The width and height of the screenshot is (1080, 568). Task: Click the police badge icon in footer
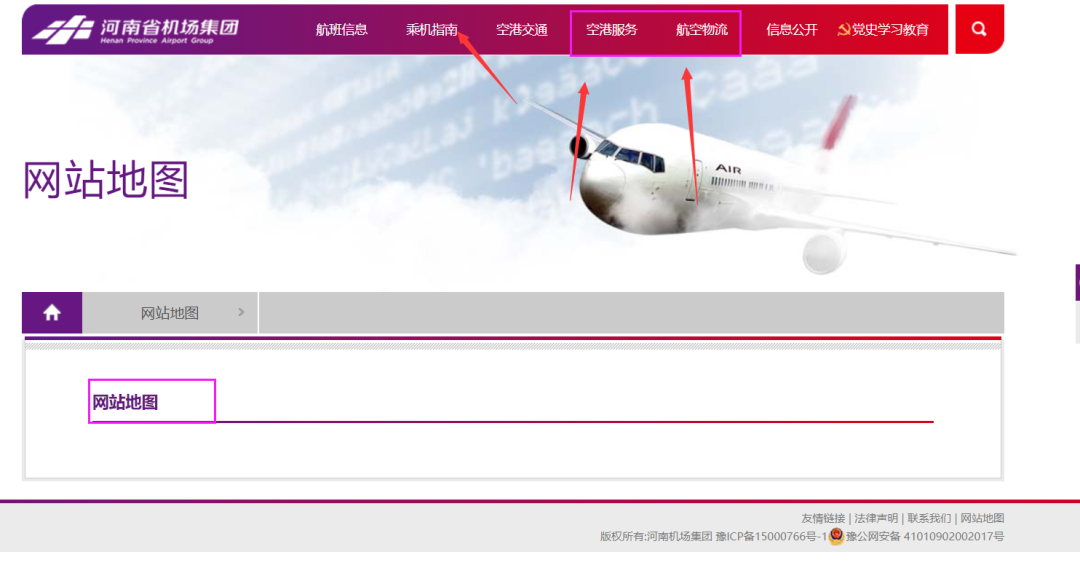coord(836,536)
